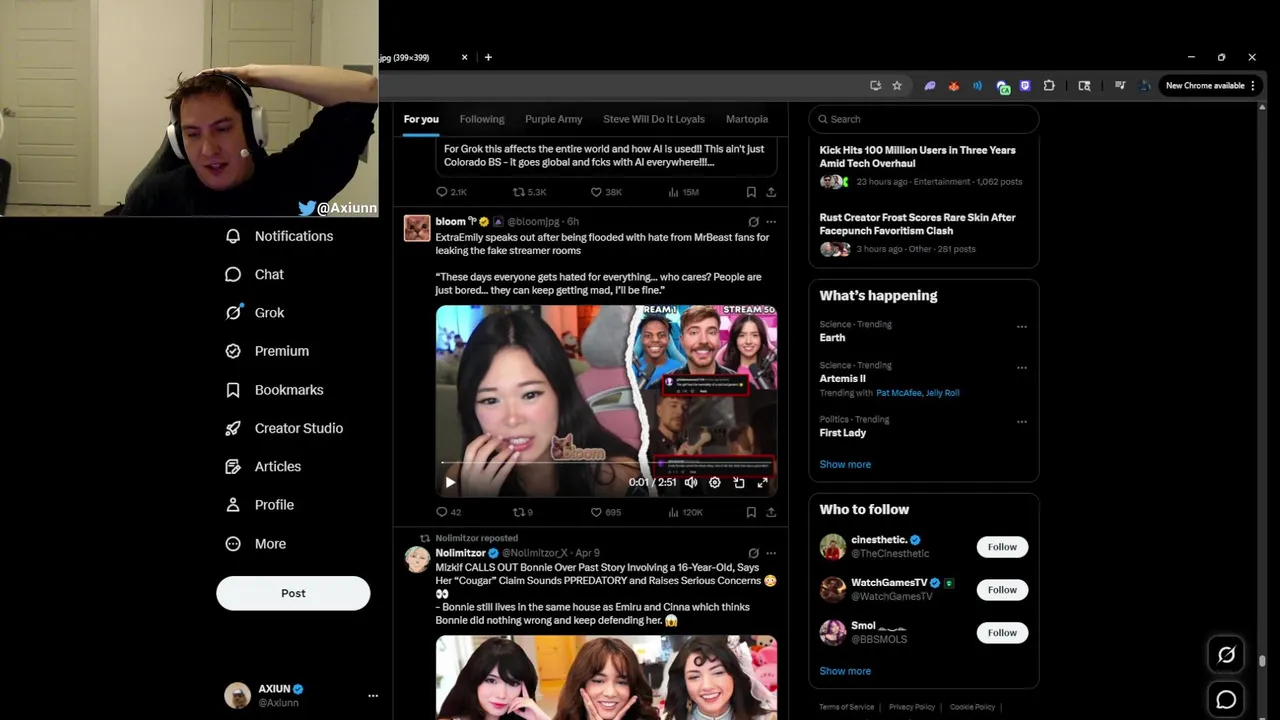Reply to the post with 2.1K comments
Viewport: 1280px width, 720px height.
coord(451,192)
